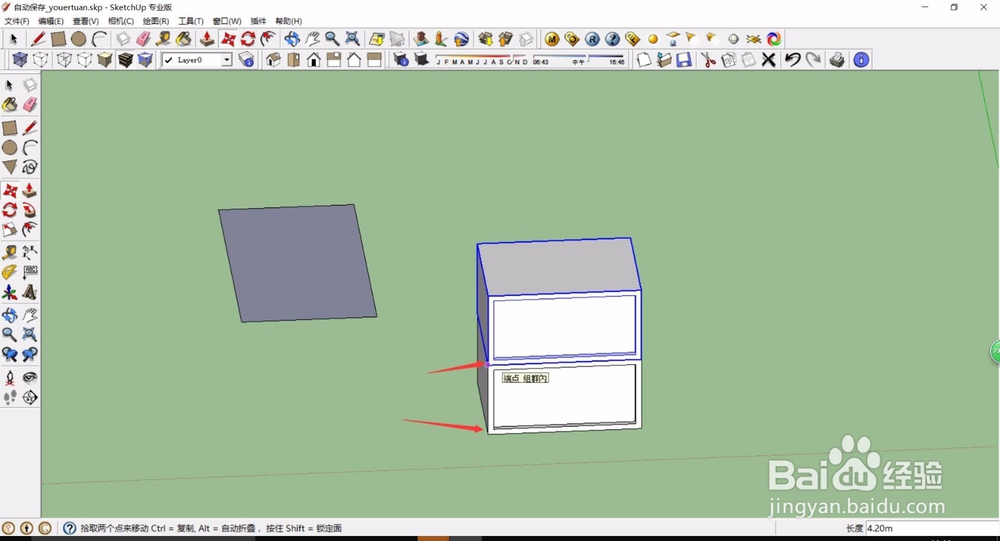The width and height of the screenshot is (1000, 541).
Task: Select the Move tool in top toolbar
Action: (228, 40)
